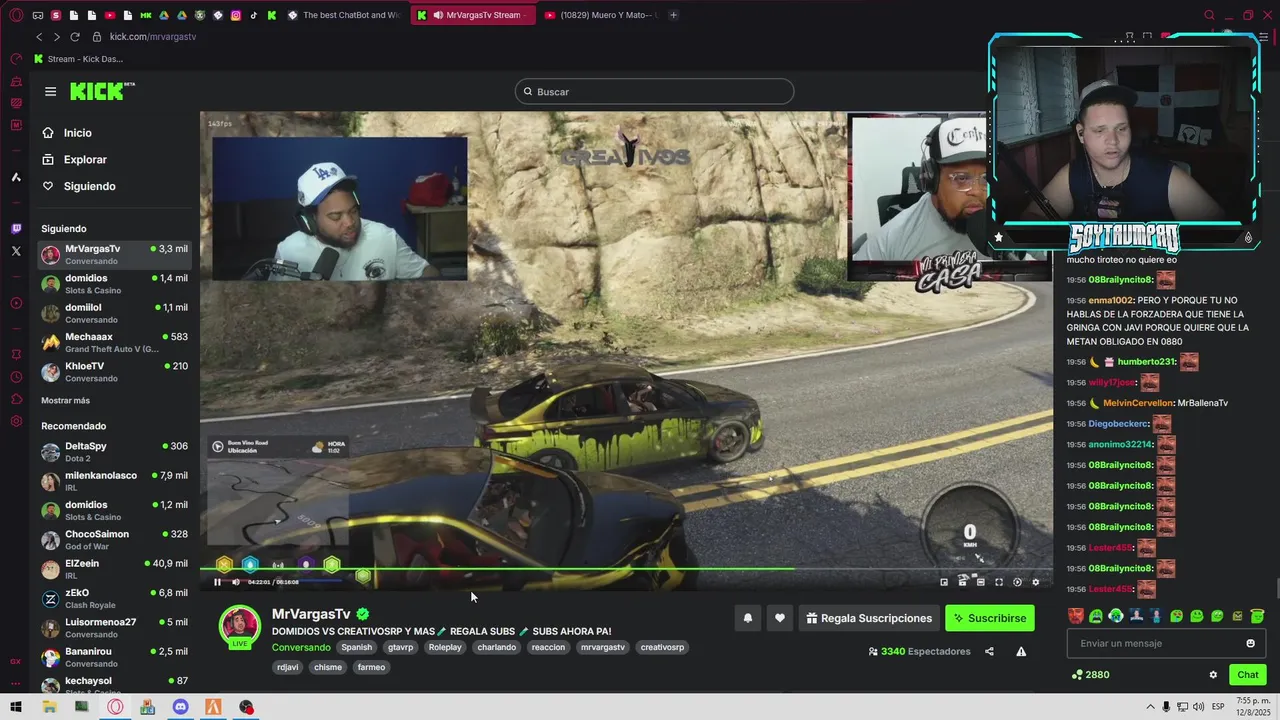Select the chisme tag chip

click(x=328, y=667)
